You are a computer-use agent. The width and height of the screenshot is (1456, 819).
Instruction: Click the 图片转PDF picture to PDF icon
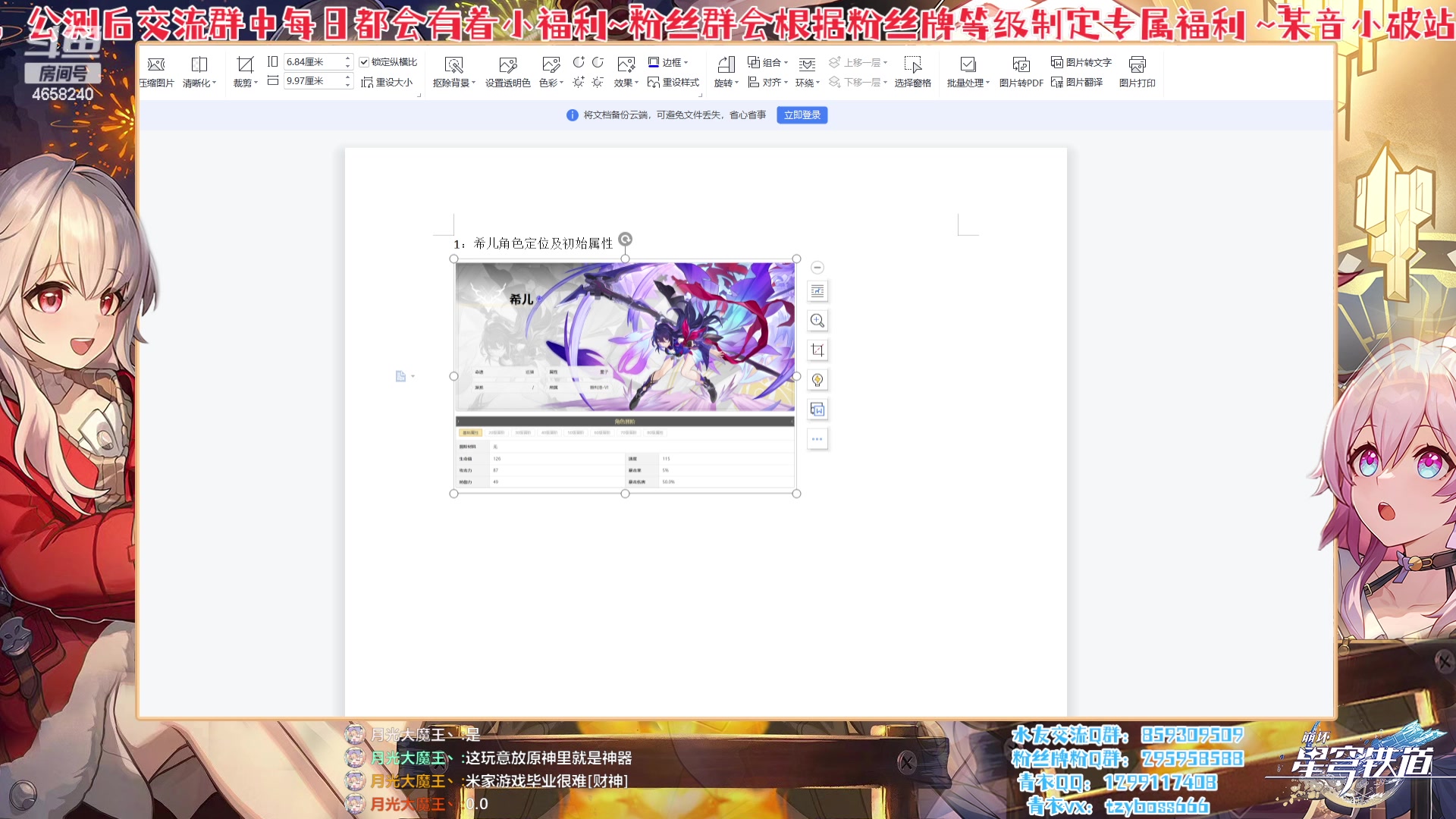1021,65
